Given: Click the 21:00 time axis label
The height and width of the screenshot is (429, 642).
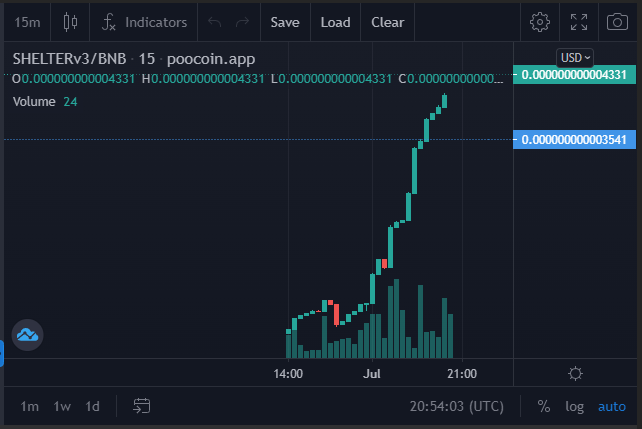Looking at the screenshot, I should (462, 374).
